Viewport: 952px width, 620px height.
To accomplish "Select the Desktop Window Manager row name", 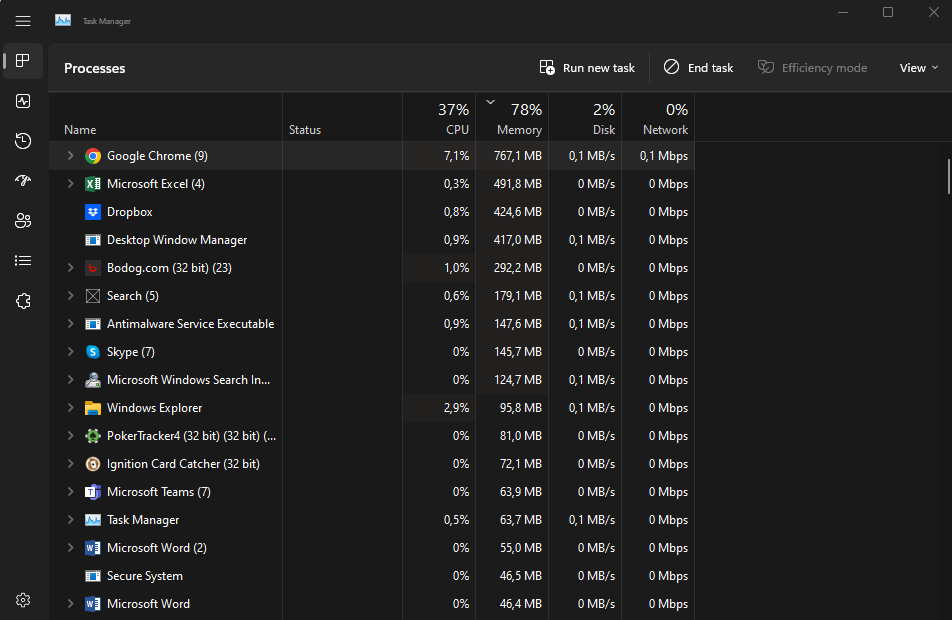I will point(177,240).
